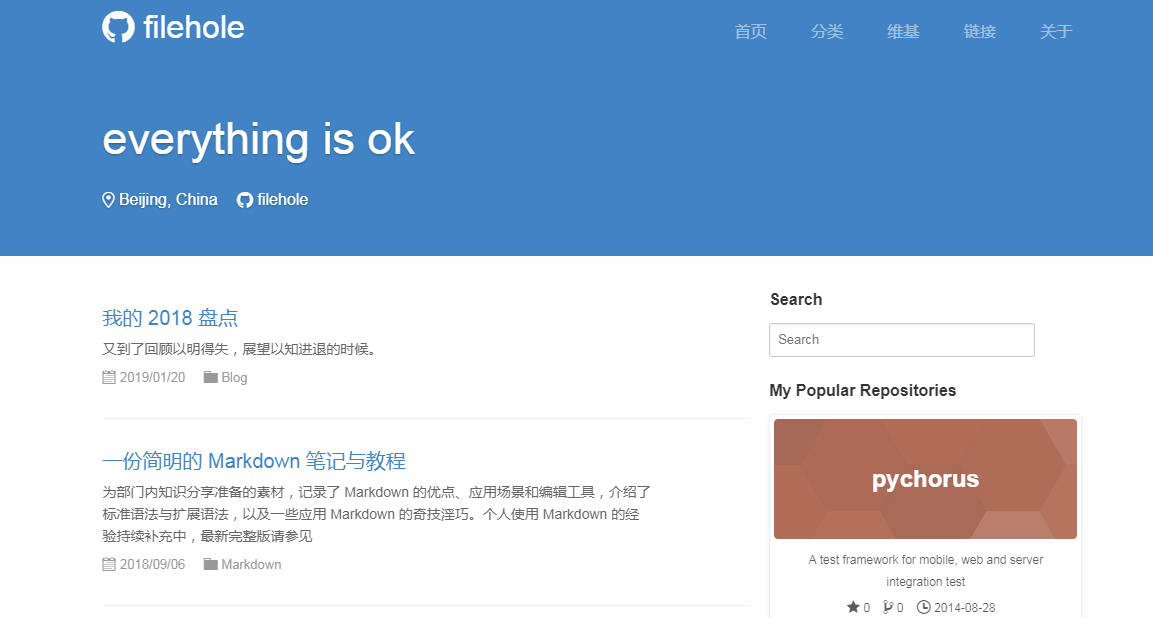Click the folder icon next to Markdown category
1153x618 pixels.
210,564
